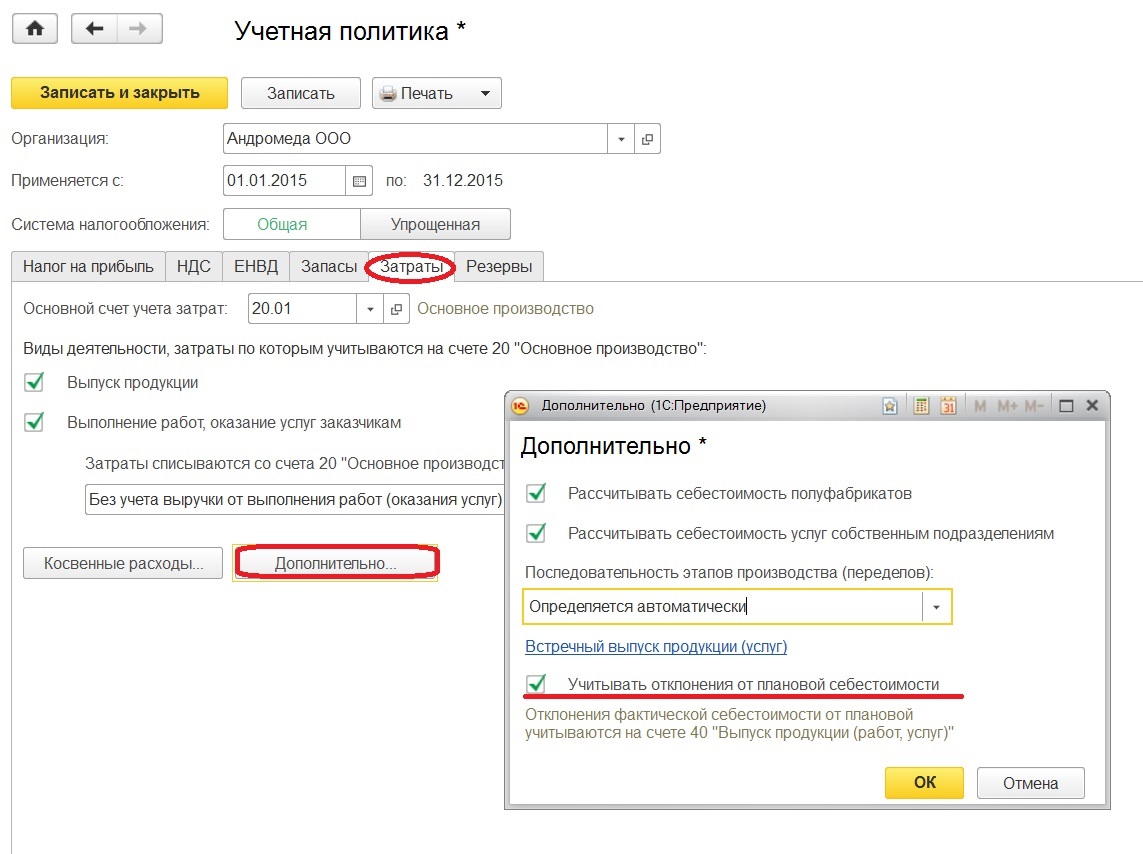Image resolution: width=1143 pixels, height=854 pixels.
Task: Open Встречный выпуск продукции (услуг) link
Action: click(x=656, y=646)
